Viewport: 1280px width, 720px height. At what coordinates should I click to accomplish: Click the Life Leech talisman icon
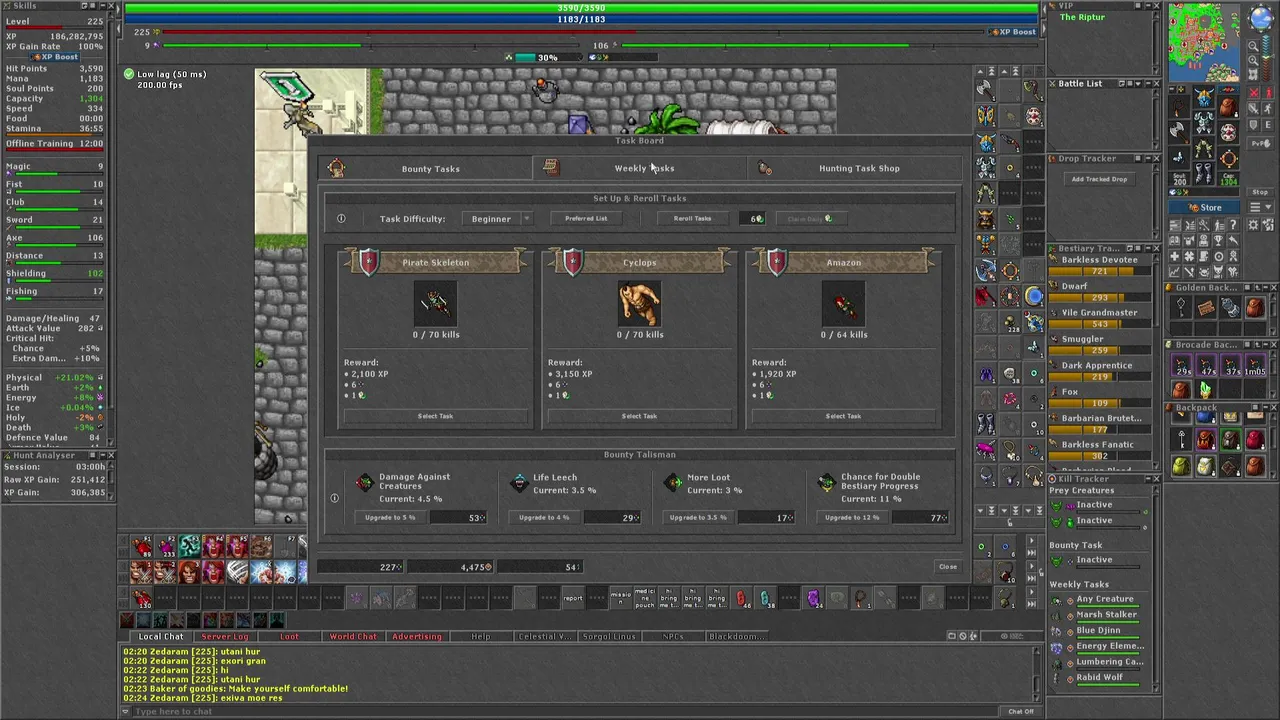519,483
